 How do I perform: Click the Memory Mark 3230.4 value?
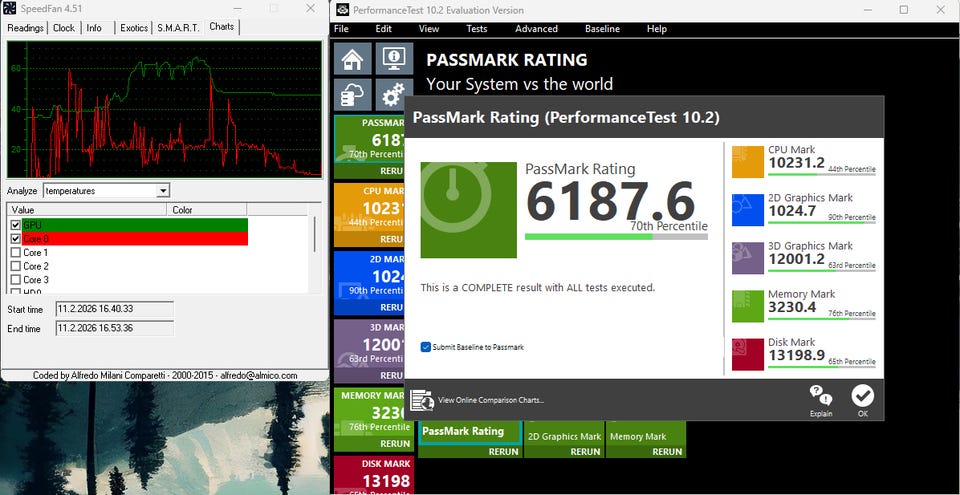792,307
